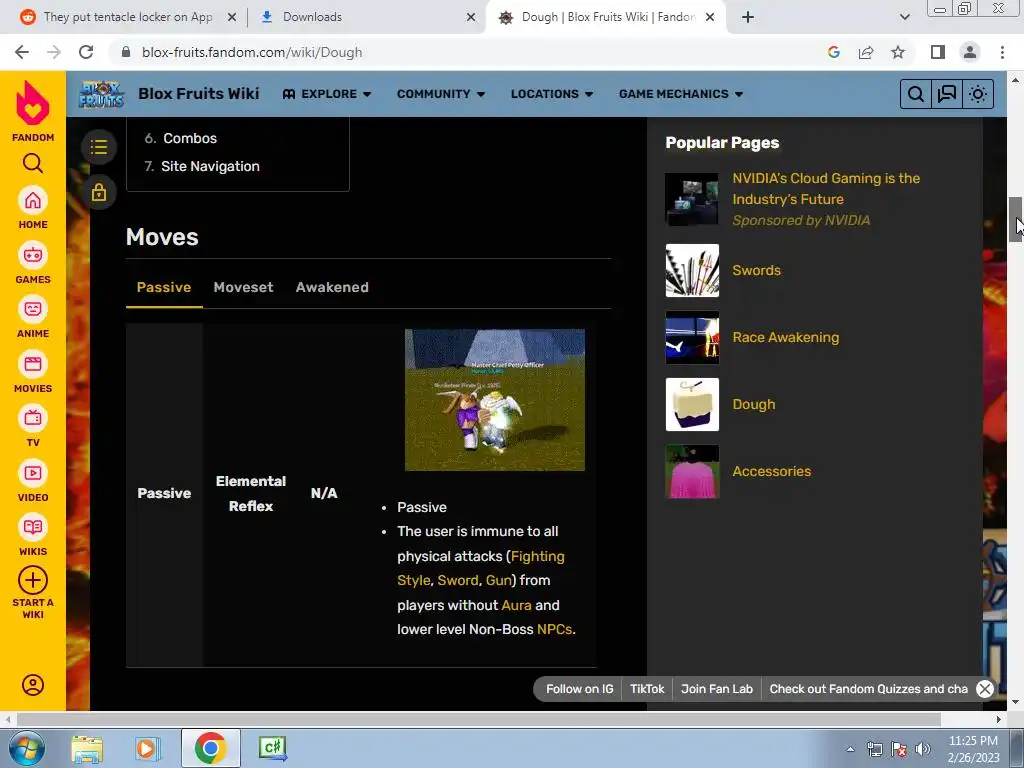Go back with browser back arrow

pyautogui.click(x=22, y=52)
